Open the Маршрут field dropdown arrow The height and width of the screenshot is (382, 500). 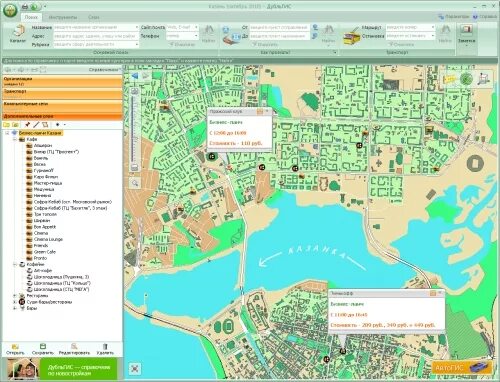coord(433,27)
